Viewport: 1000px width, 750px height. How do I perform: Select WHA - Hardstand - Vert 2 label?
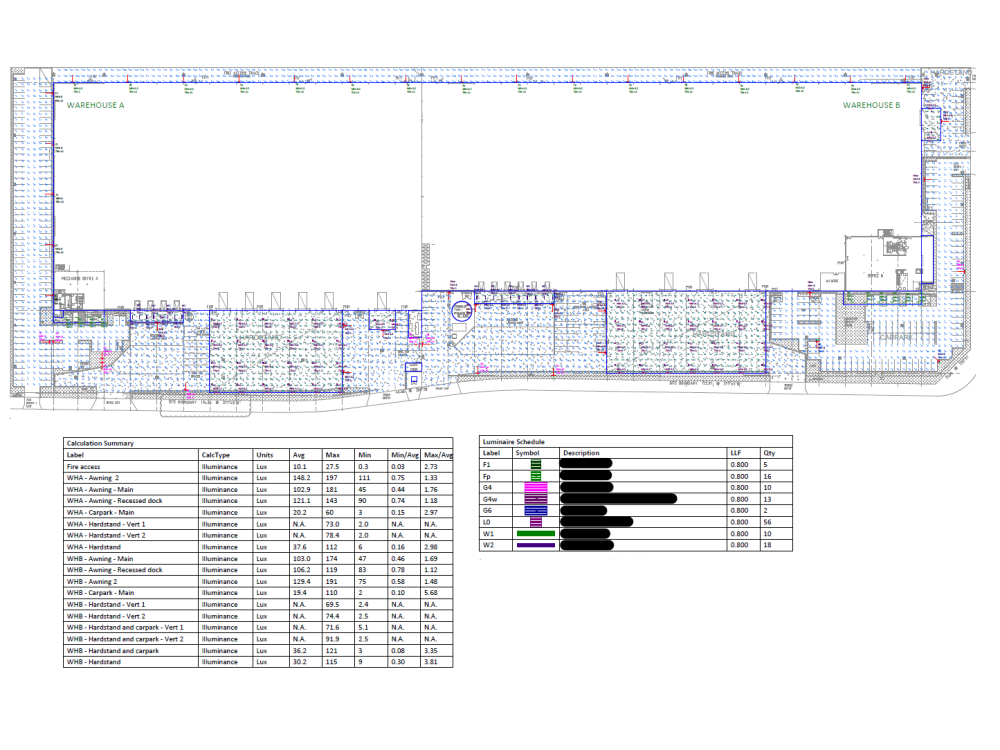pos(106,536)
